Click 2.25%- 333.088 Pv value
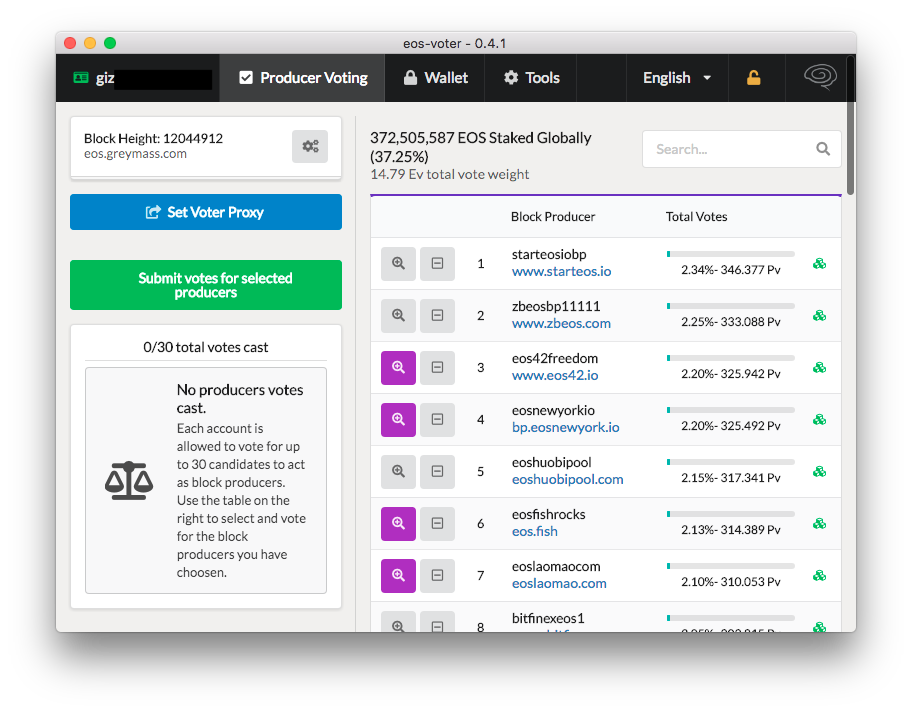Image resolution: width=912 pixels, height=712 pixels. click(x=731, y=322)
